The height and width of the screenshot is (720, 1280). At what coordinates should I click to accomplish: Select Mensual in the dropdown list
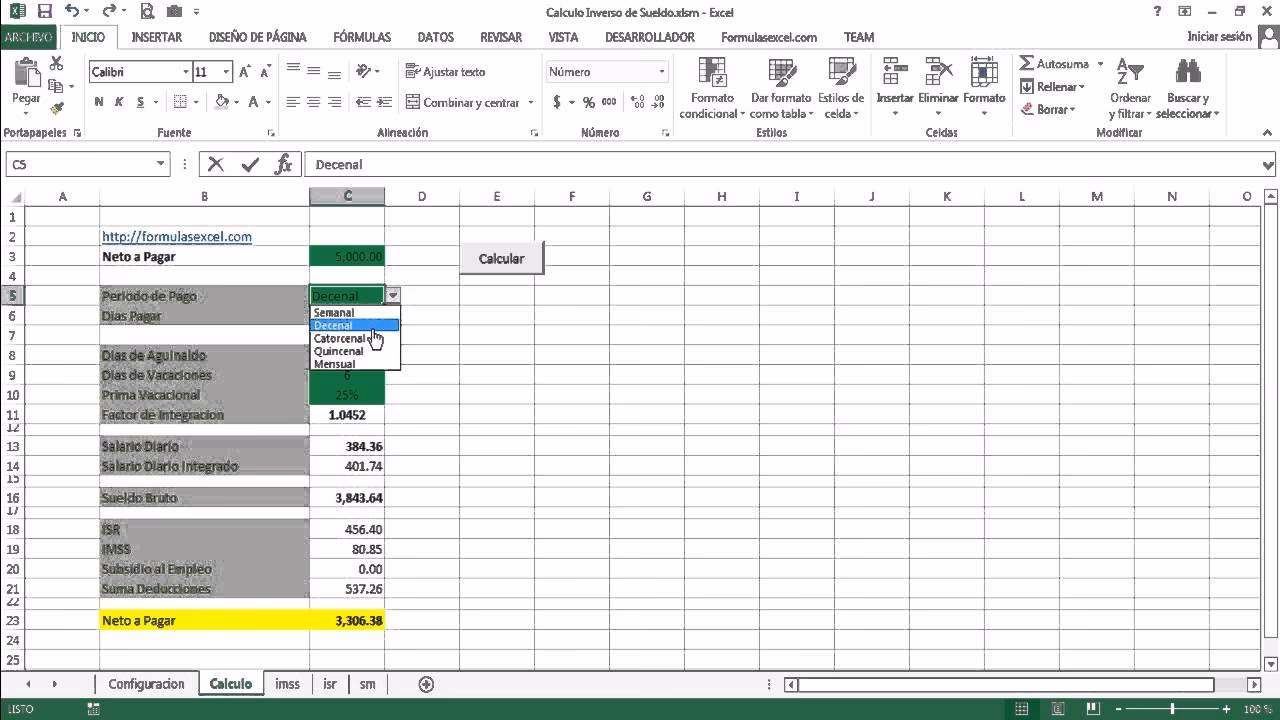pyautogui.click(x=356, y=364)
